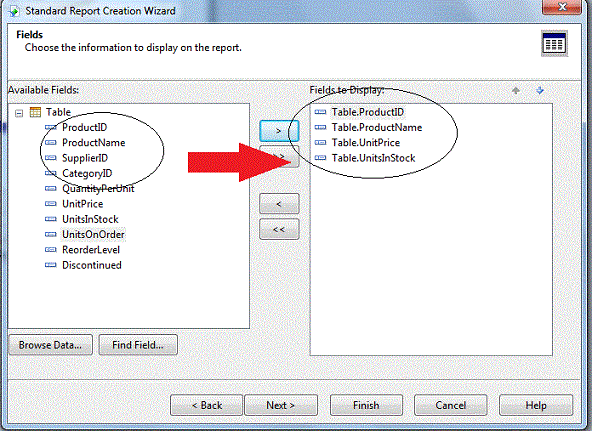Viewport: 592px width, 431px height.
Task: Collapse the Table tree node
Action: 19,113
